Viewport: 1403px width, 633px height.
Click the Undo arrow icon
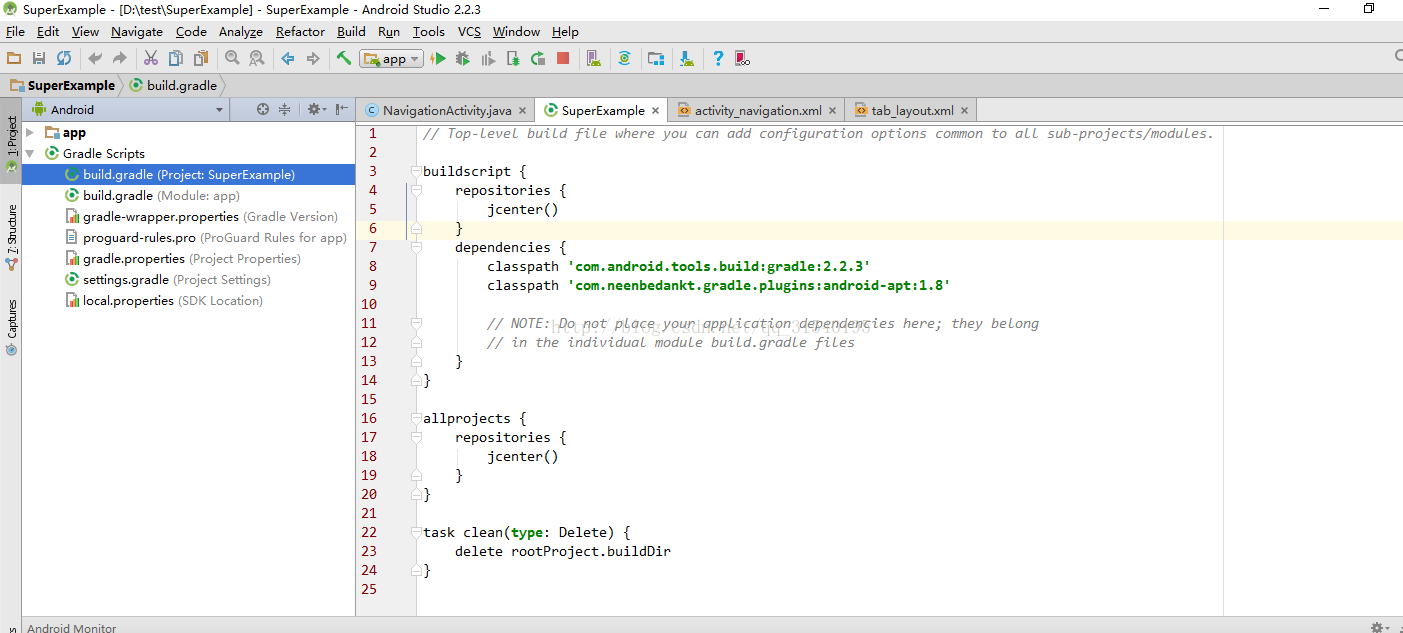click(95, 59)
